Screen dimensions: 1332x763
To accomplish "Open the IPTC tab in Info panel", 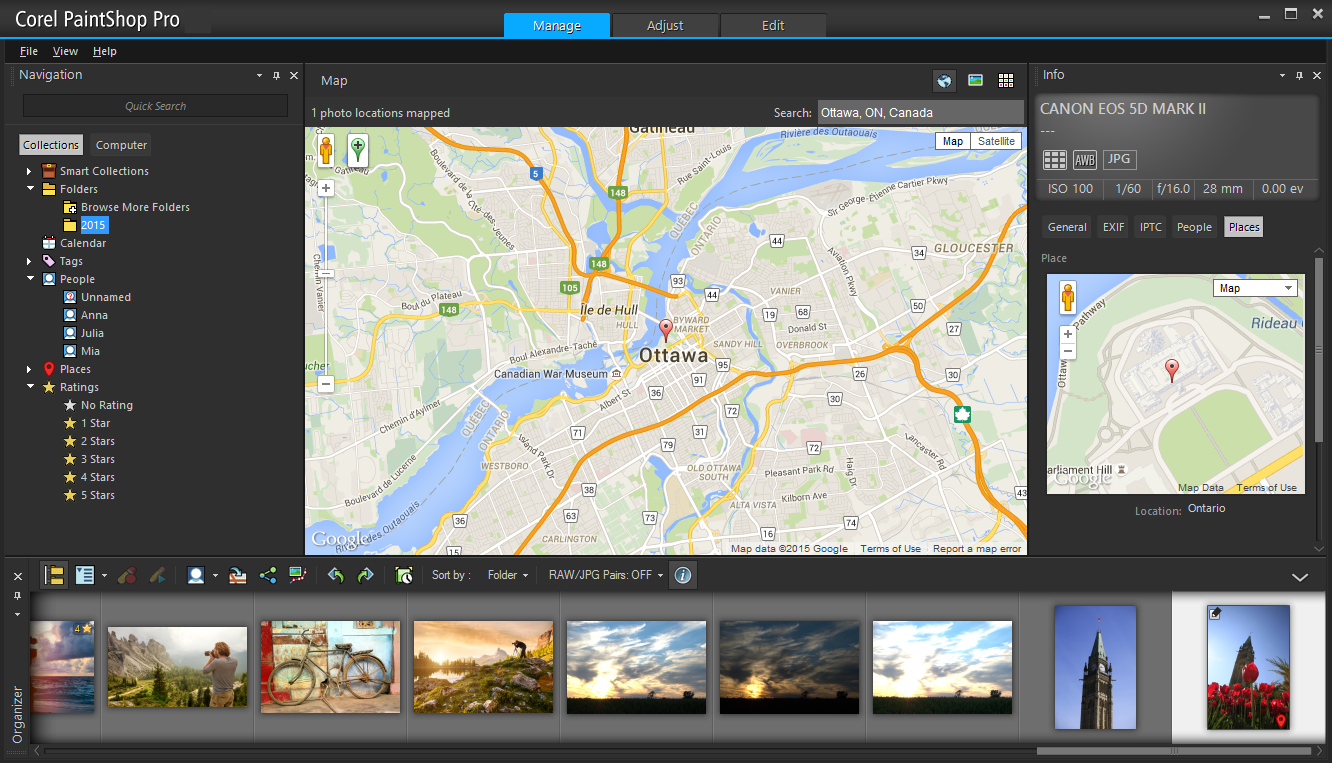I will click(x=1151, y=227).
